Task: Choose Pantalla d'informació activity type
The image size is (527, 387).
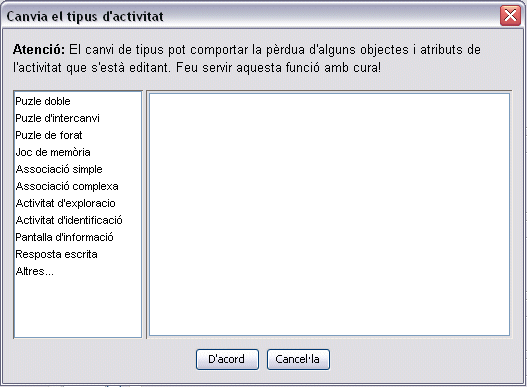Action: click(78, 237)
